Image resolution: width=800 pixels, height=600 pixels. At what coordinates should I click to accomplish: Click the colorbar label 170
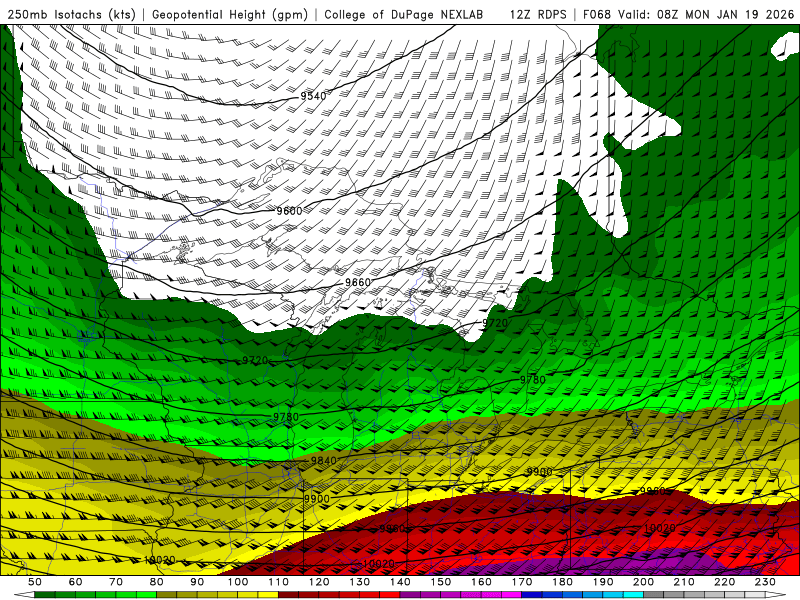click(x=521, y=582)
